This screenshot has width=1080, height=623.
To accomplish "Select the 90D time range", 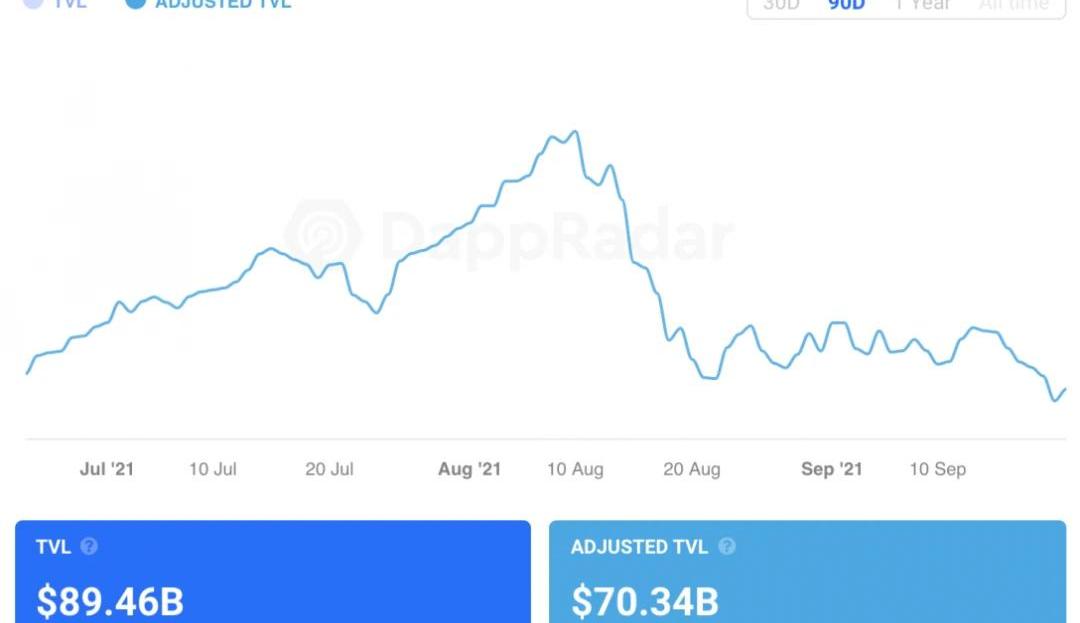I will 846,5.
